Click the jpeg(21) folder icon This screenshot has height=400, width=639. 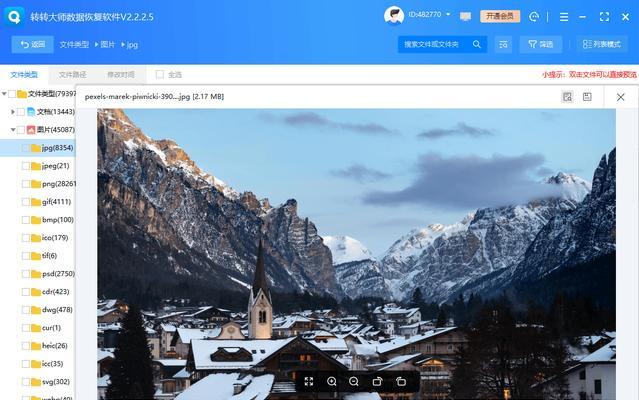click(36, 166)
